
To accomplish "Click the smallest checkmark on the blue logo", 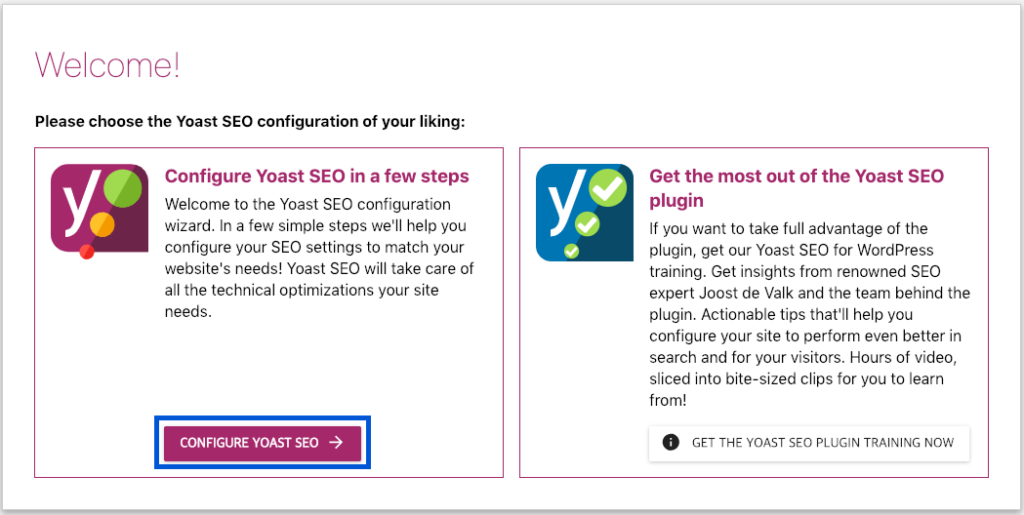I will coord(571,251).
